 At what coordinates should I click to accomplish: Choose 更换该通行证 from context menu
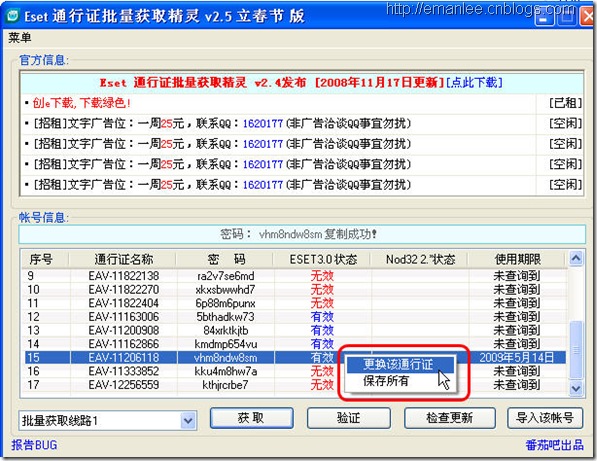pyautogui.click(x=400, y=364)
